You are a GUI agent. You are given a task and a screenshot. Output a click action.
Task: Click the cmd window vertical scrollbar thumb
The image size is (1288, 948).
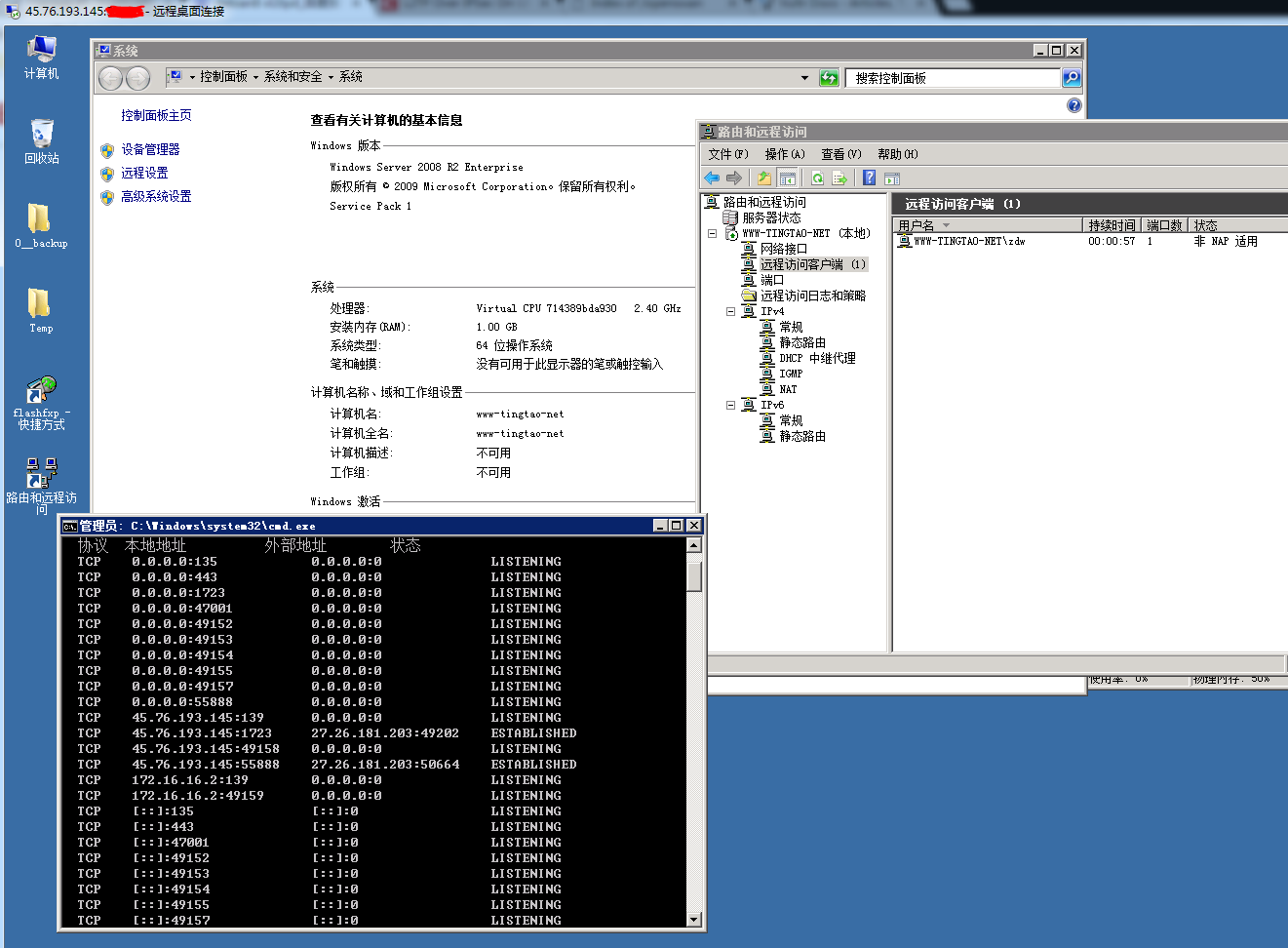694,577
